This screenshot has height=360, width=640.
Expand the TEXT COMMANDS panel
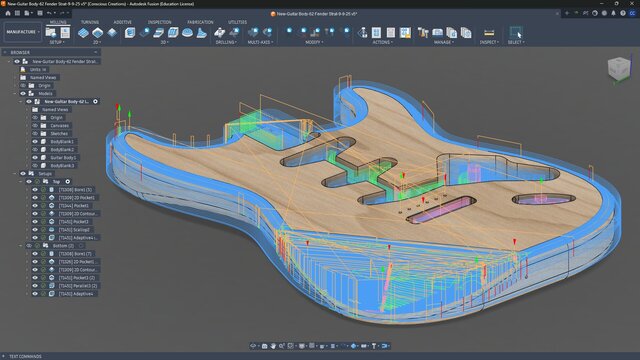(x=4, y=356)
